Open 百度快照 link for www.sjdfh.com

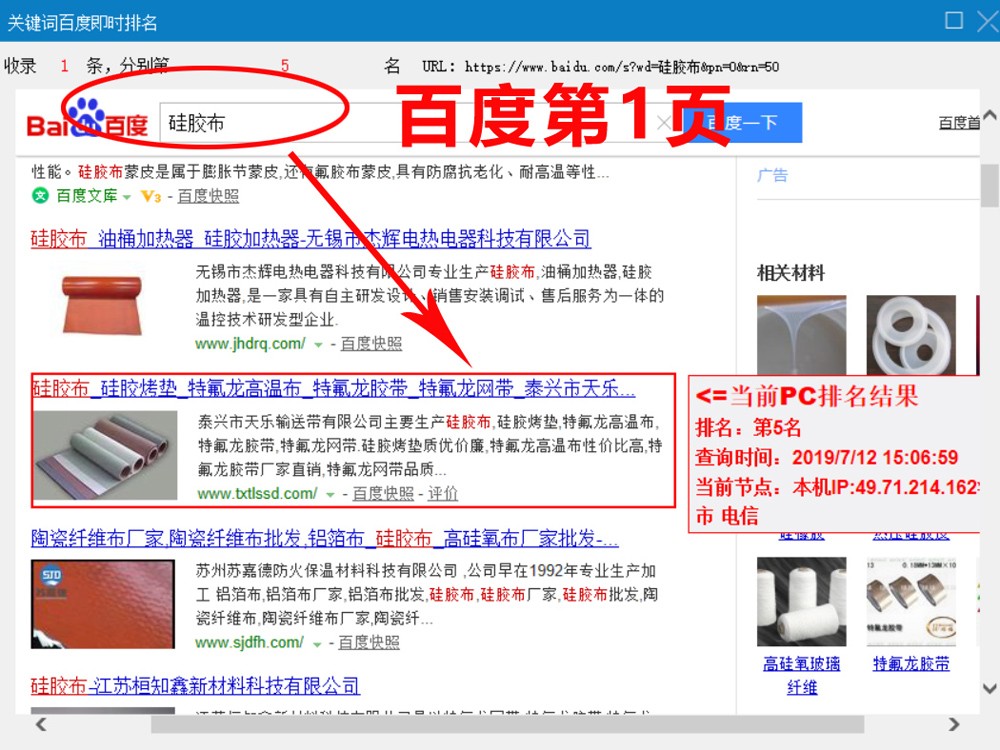[369, 642]
